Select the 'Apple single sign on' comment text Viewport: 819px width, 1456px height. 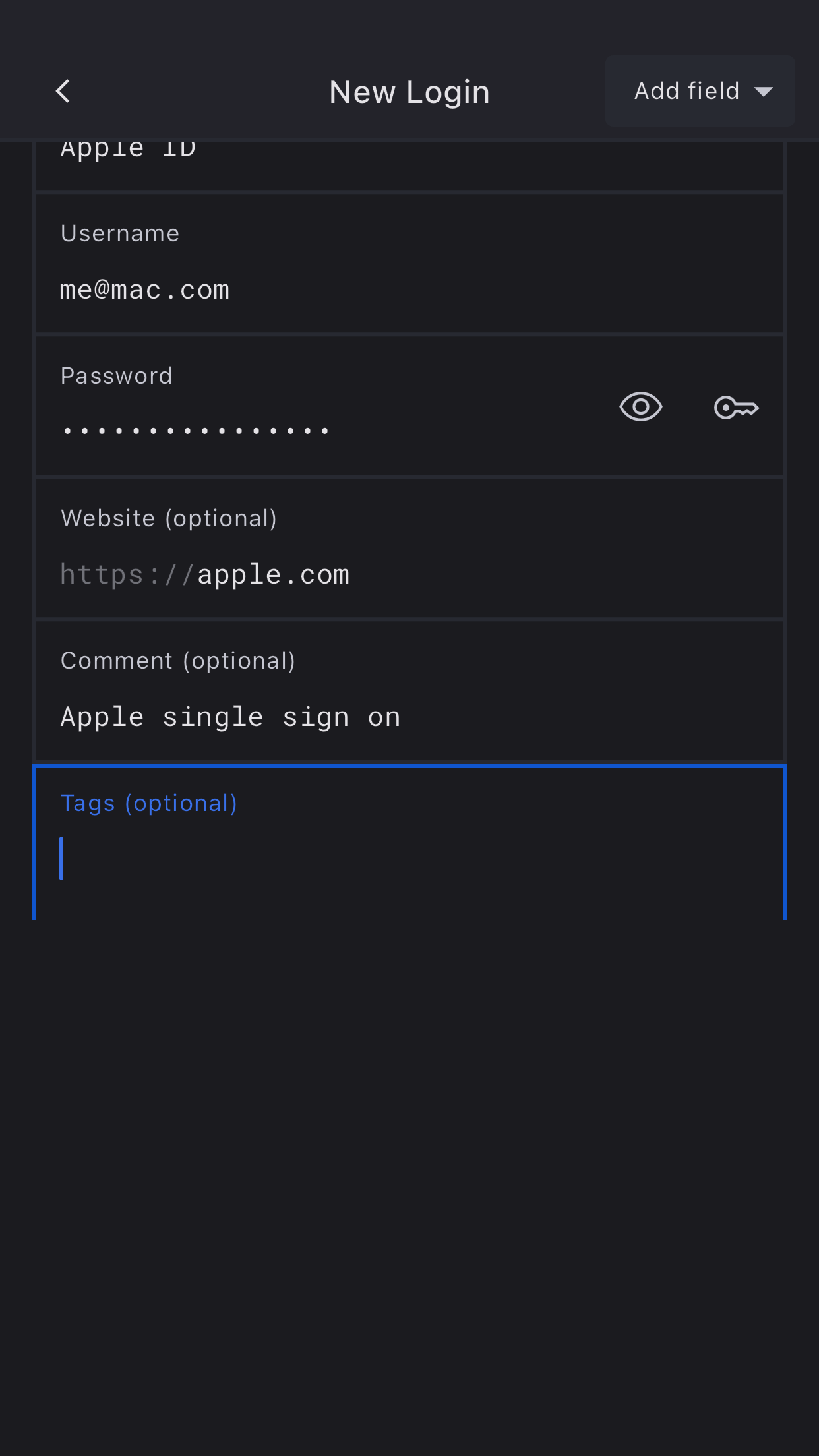(x=230, y=717)
